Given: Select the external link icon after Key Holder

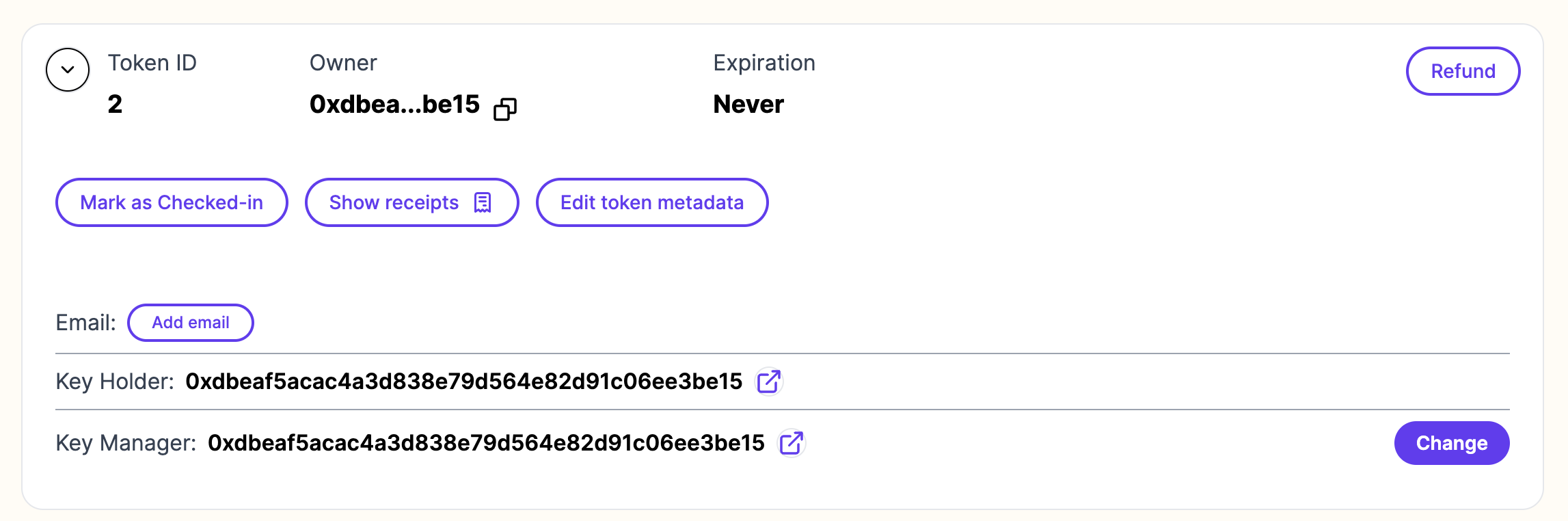Looking at the screenshot, I should coord(769,382).
